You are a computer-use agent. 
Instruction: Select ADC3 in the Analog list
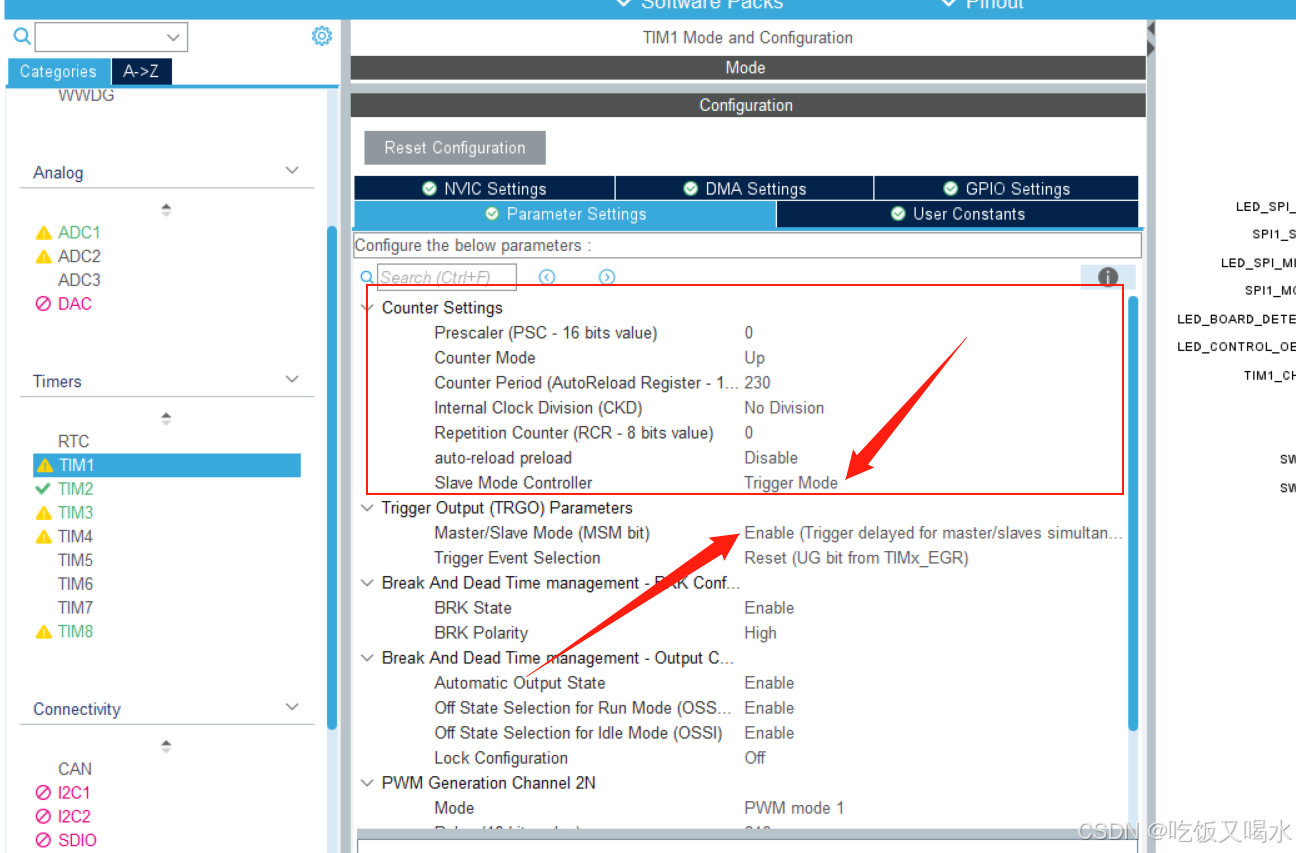79,280
